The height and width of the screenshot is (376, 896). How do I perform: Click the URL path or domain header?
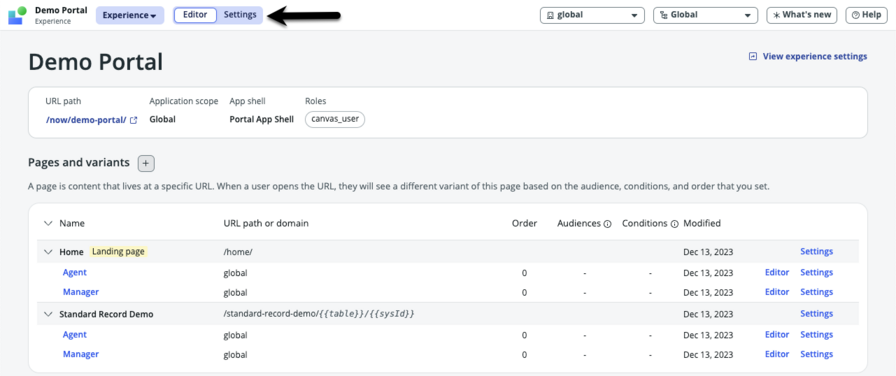pos(266,223)
